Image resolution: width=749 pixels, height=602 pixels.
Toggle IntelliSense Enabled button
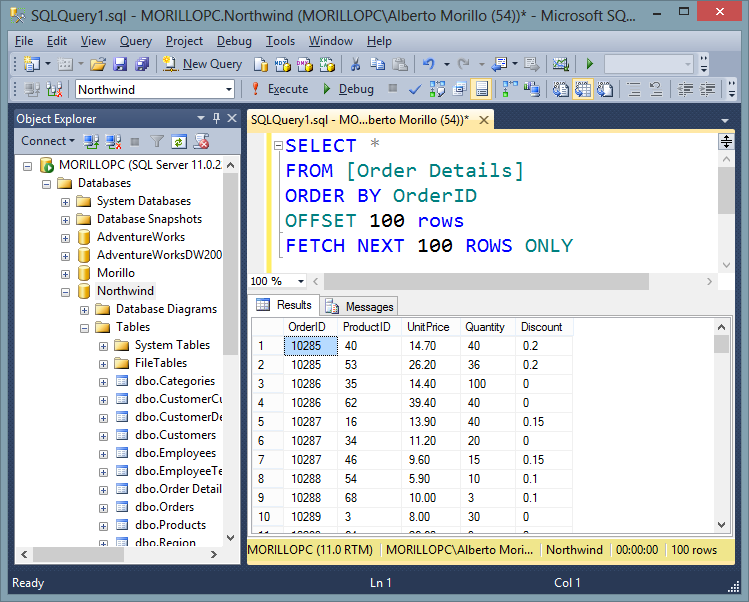point(482,89)
